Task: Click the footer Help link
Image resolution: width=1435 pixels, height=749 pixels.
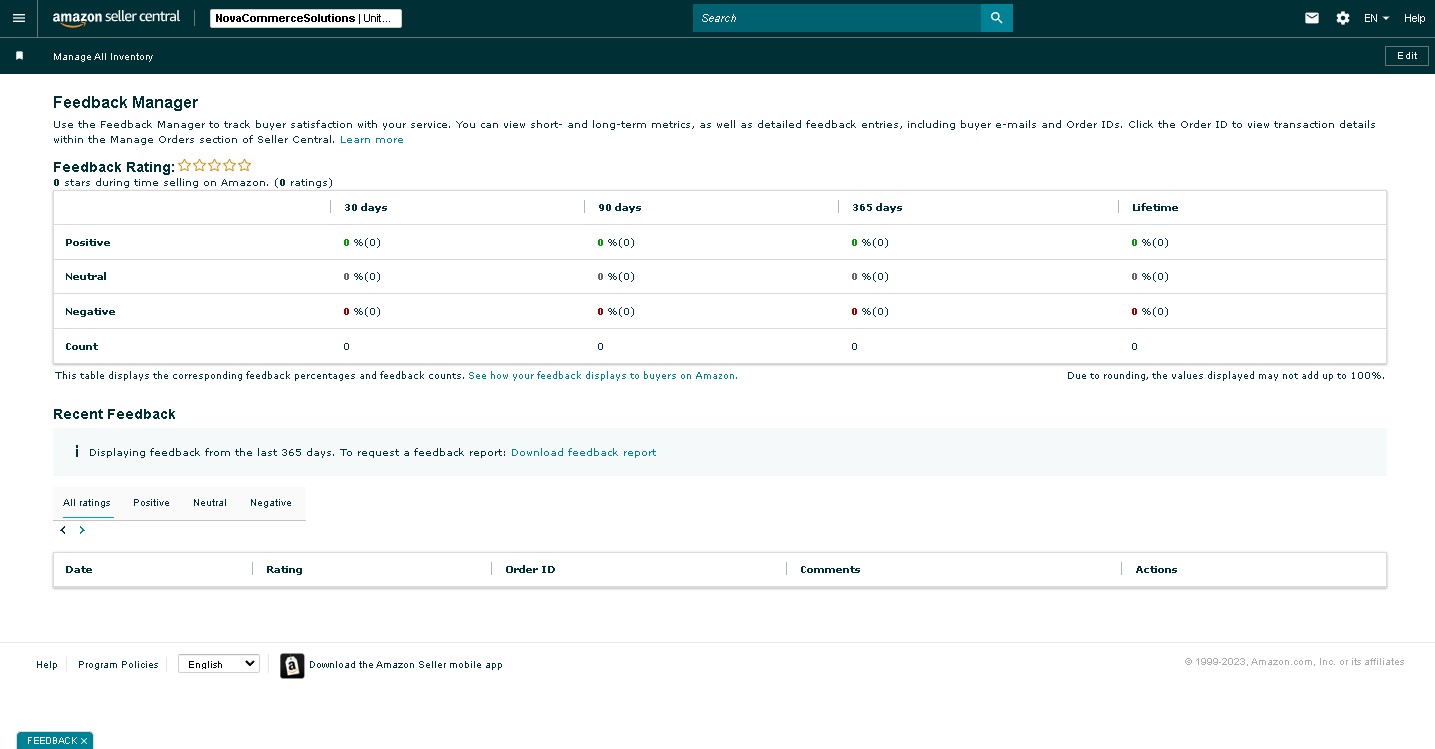Action: coord(47,665)
